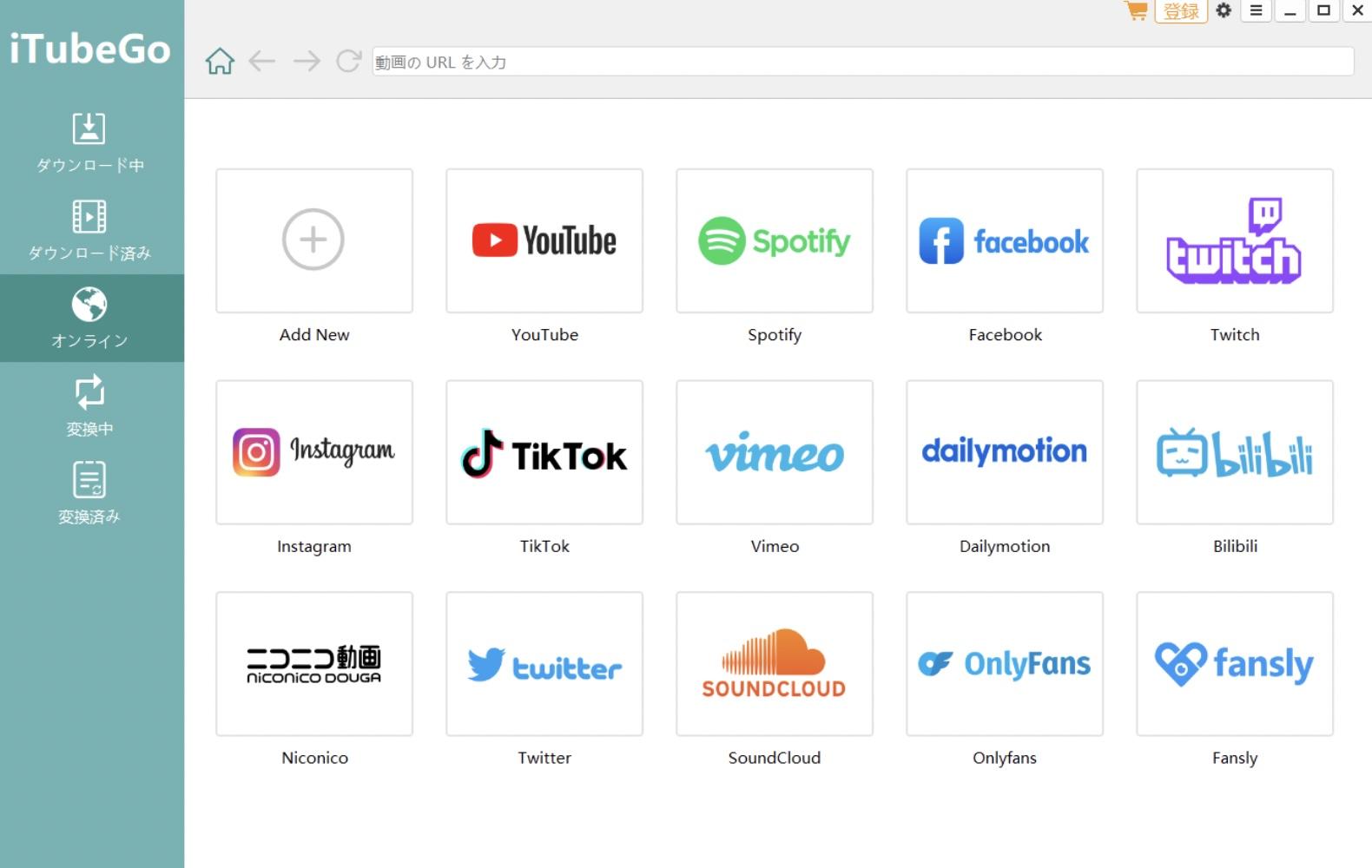Click the Instagram label text

point(314,547)
